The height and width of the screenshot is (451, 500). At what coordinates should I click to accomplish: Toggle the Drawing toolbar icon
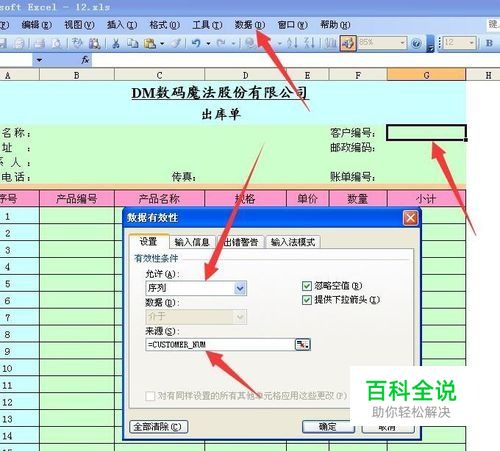(x=348, y=43)
